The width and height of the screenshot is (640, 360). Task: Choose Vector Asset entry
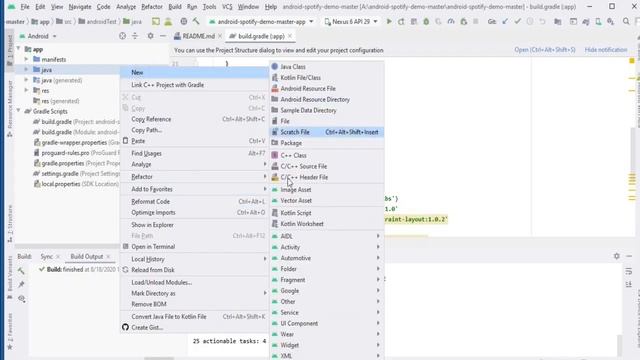point(327,201)
